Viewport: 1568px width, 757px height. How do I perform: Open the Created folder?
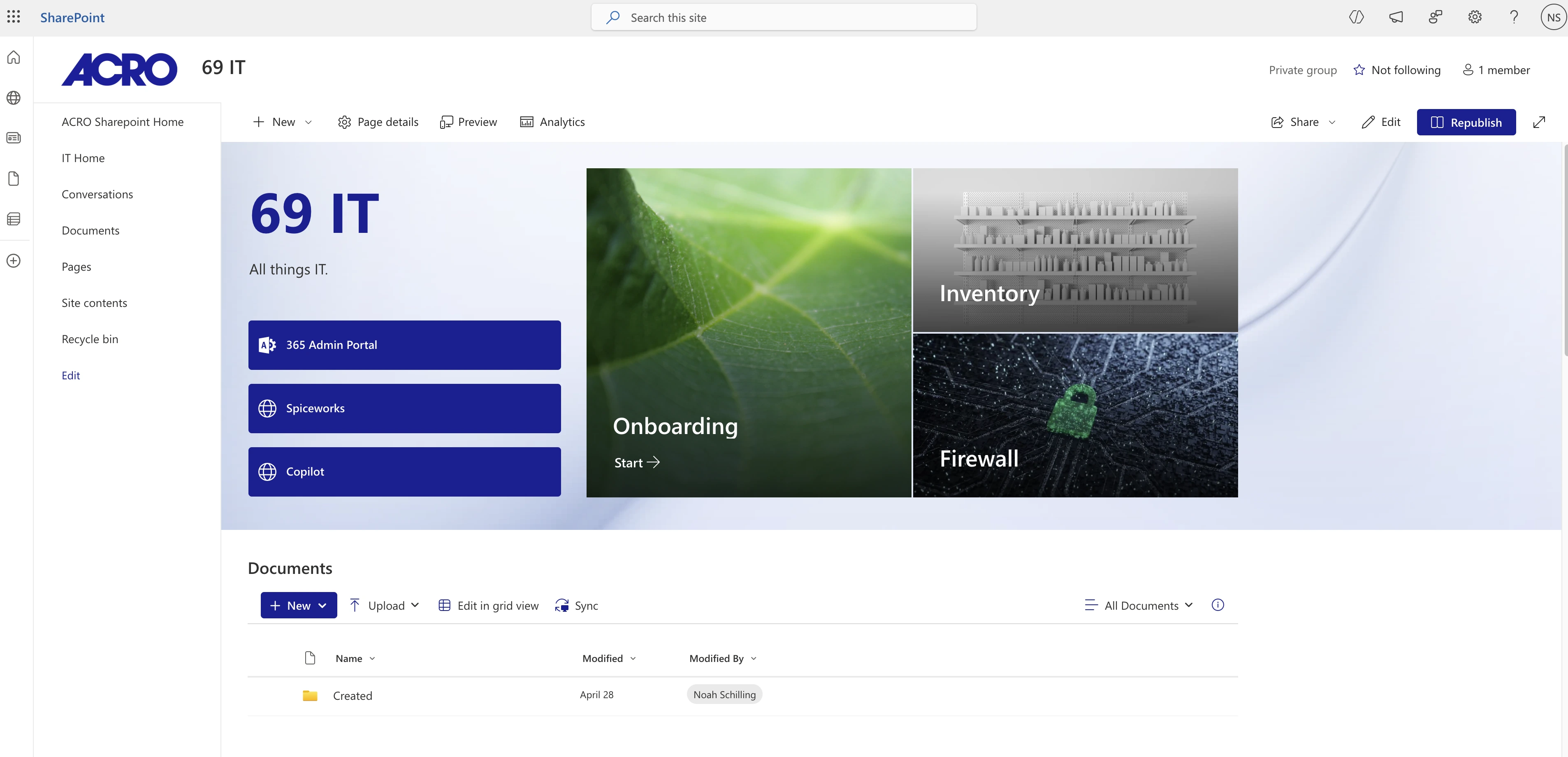click(353, 695)
